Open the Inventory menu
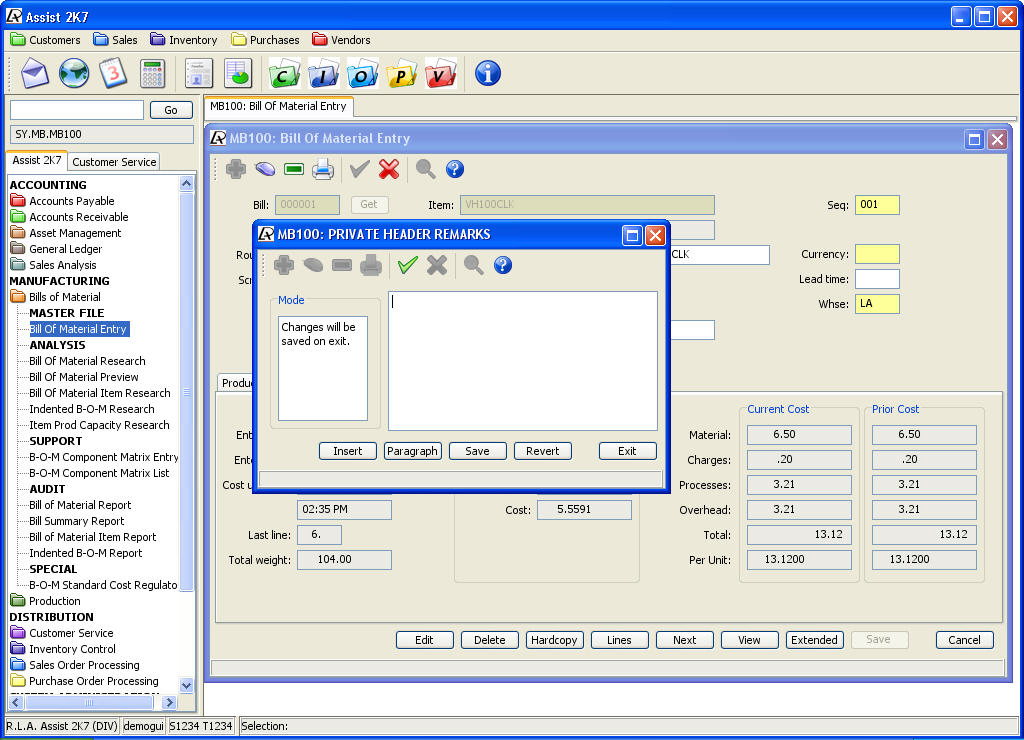The width and height of the screenshot is (1024, 740). point(184,40)
